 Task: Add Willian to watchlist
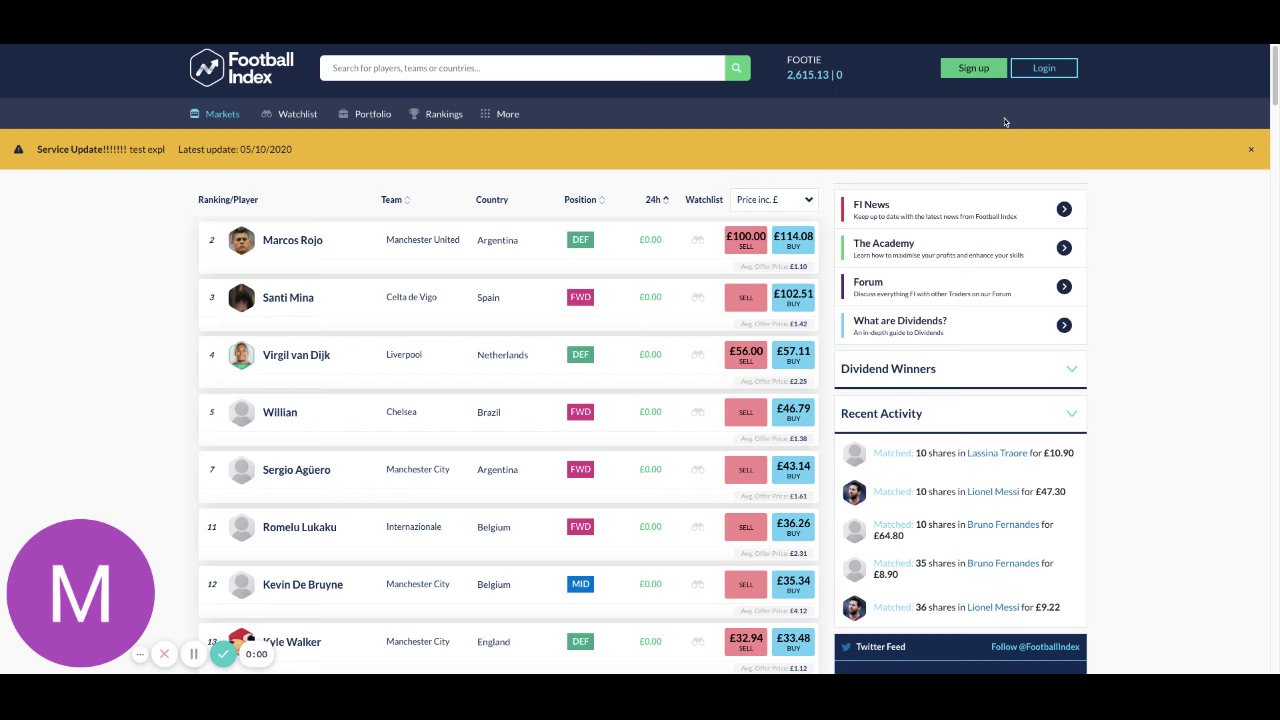pos(698,412)
